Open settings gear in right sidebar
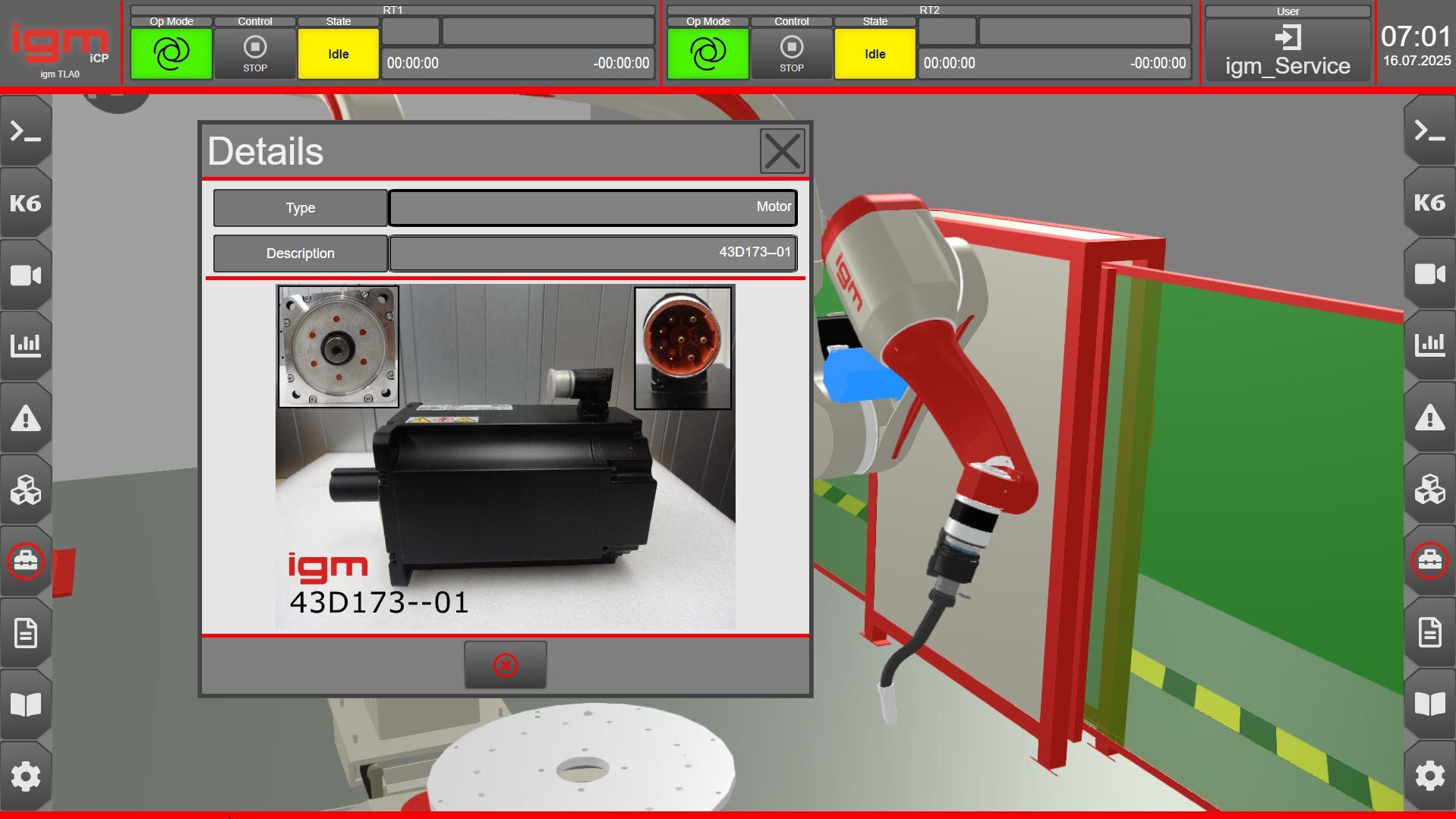Image resolution: width=1456 pixels, height=819 pixels. (1429, 776)
